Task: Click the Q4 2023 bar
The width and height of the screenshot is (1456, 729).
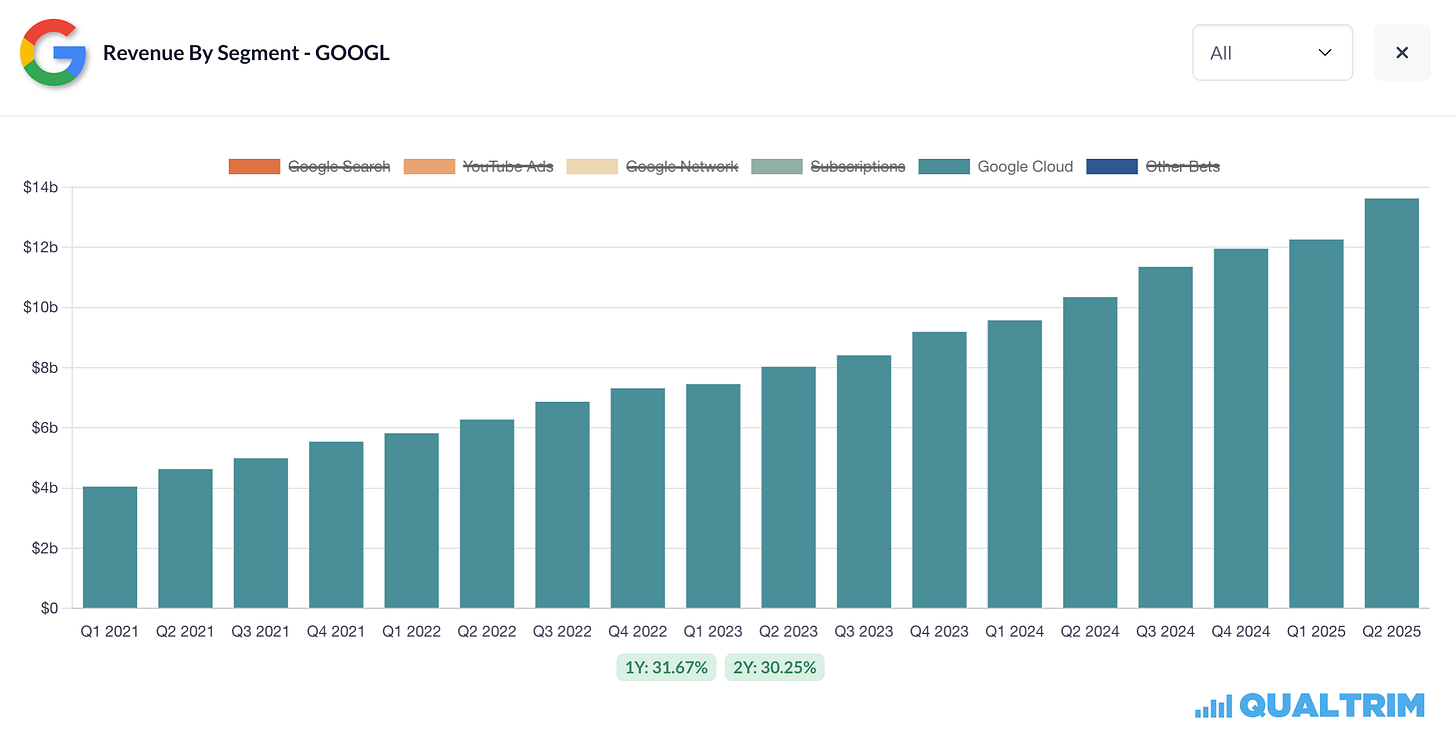Action: [x=939, y=470]
